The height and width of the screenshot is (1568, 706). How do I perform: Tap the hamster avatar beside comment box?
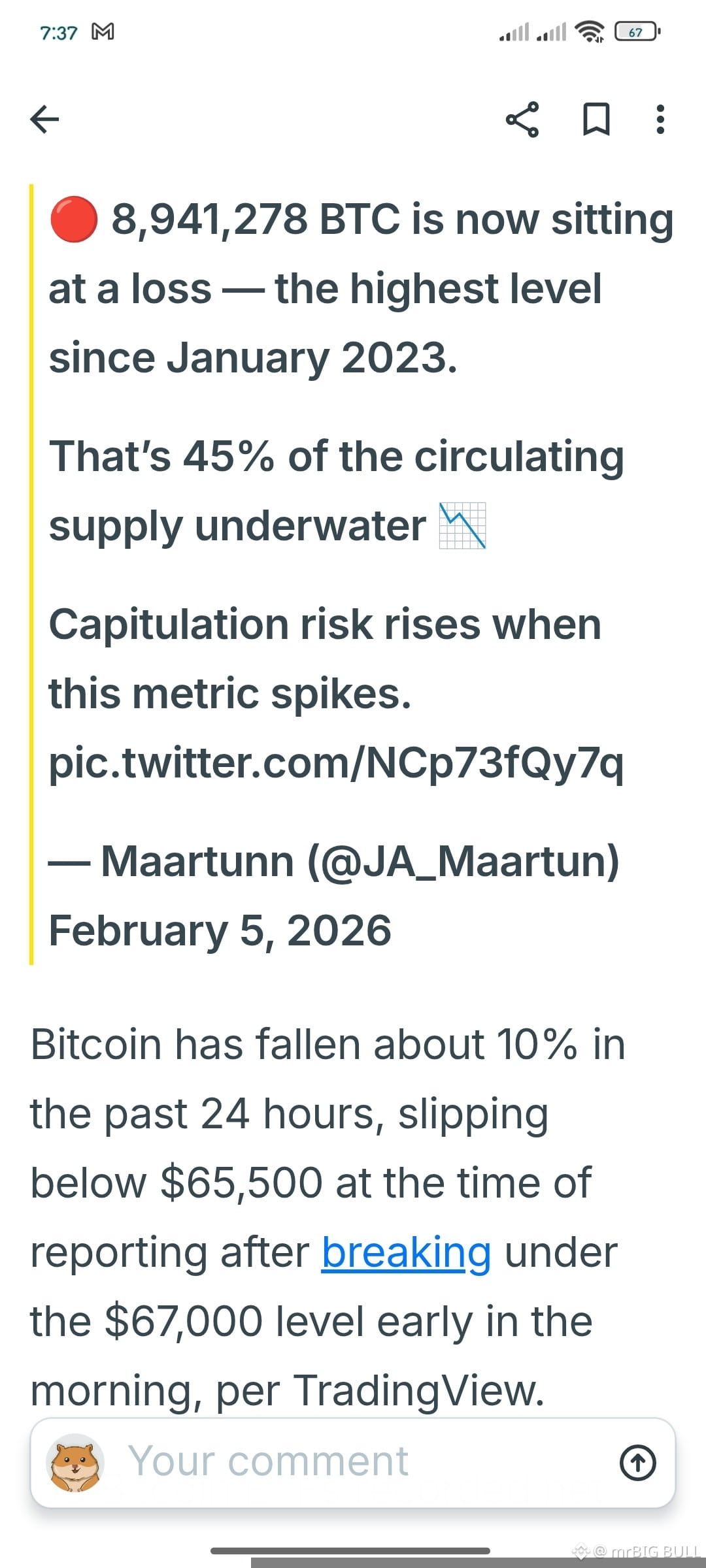pos(75,1463)
